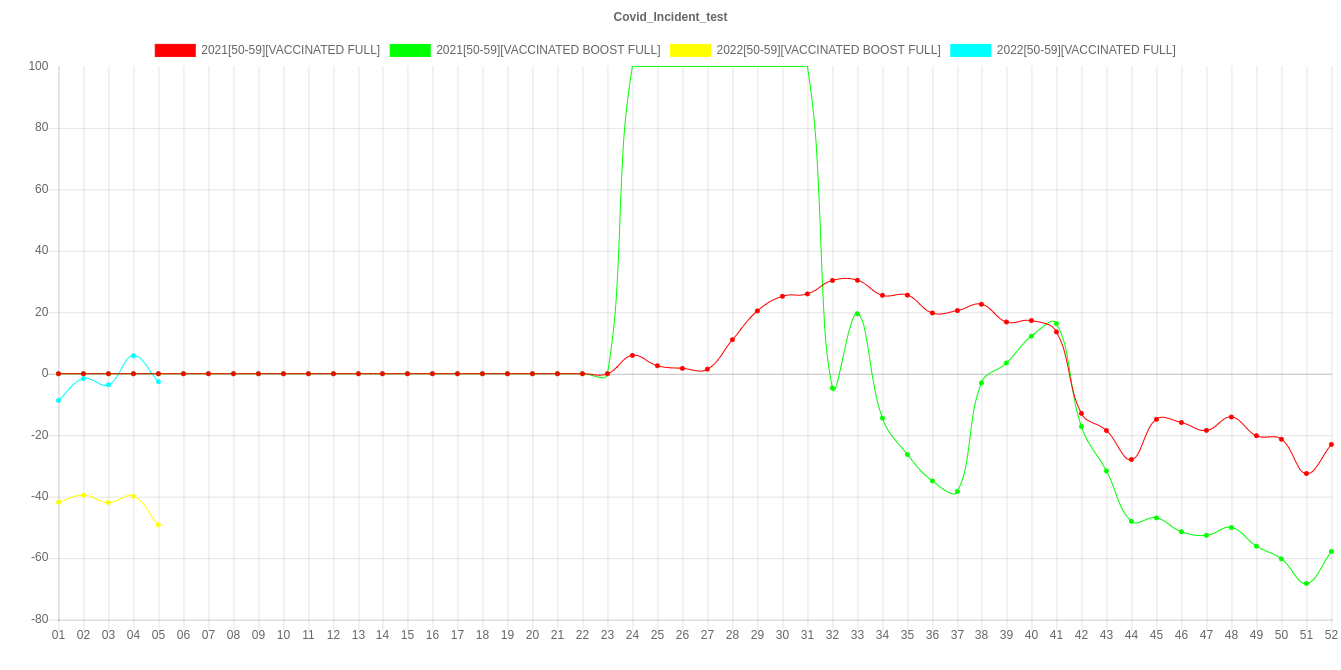
Task: Click the red 2021 VACCINATED FULL legend swatch
Action: pos(174,50)
